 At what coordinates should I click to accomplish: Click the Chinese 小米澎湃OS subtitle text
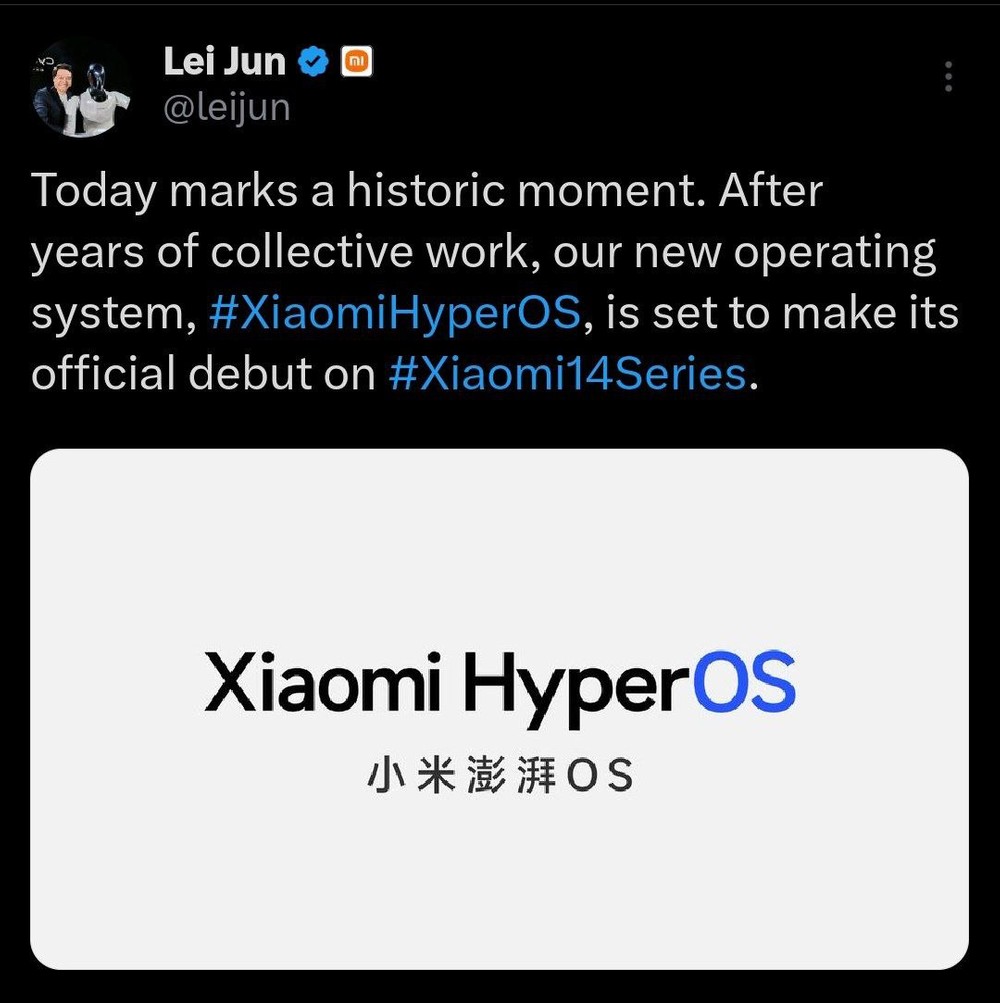click(500, 775)
